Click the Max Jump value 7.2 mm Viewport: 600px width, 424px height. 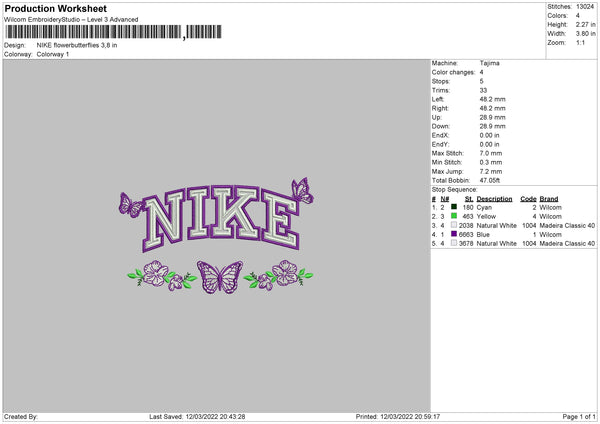pyautogui.click(x=491, y=171)
